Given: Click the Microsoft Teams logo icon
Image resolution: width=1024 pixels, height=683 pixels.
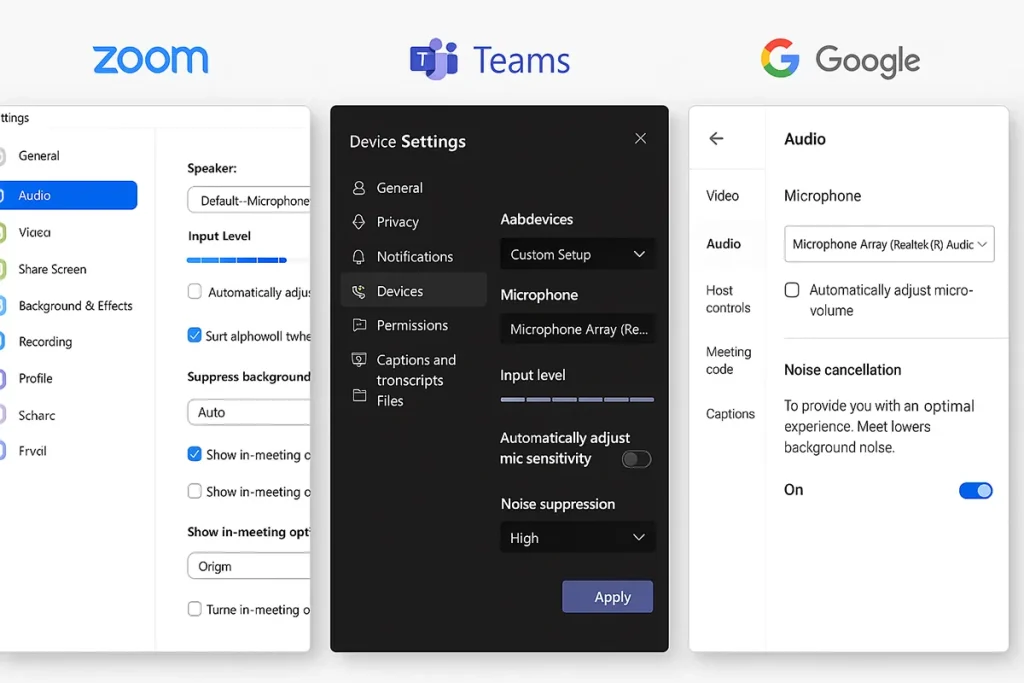Looking at the screenshot, I should 434,59.
